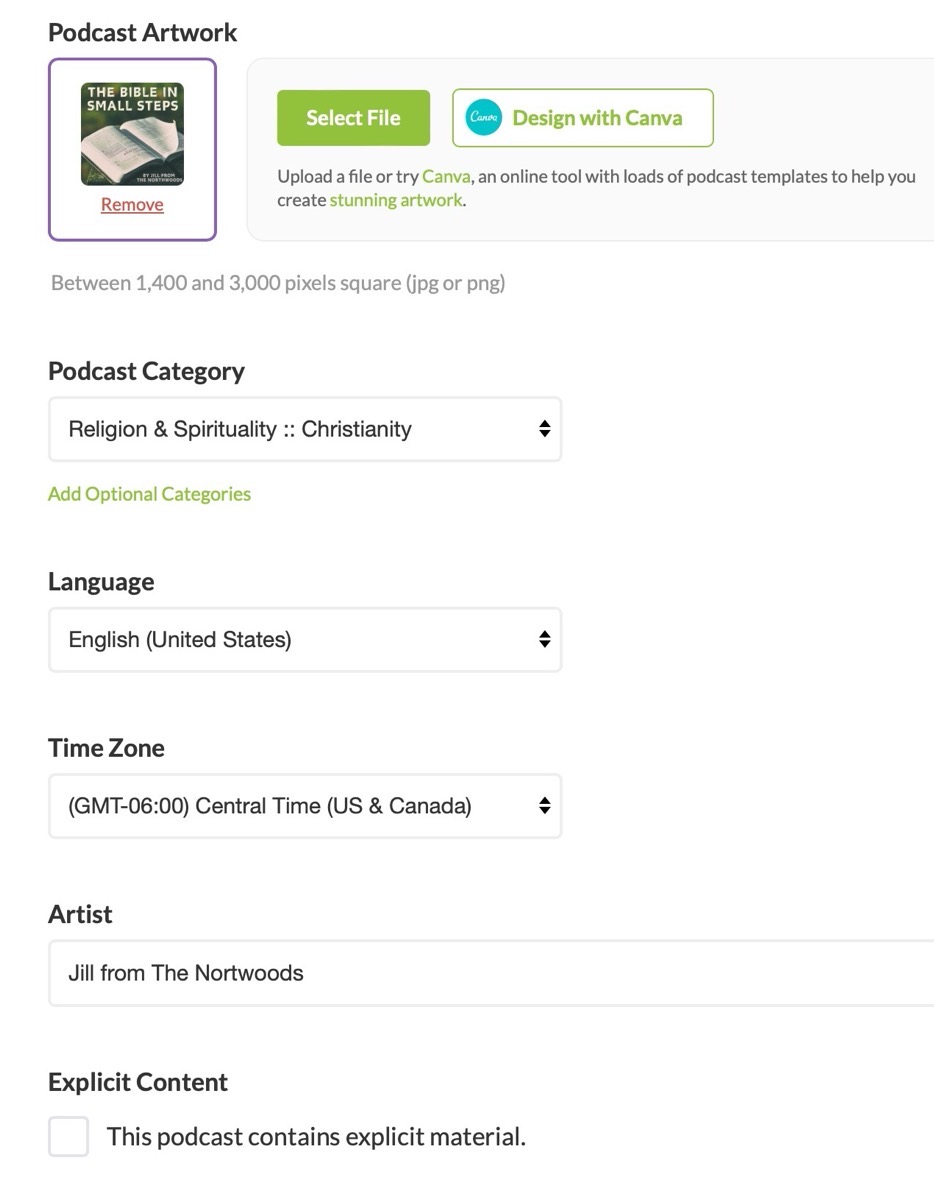
Task: Remove the current podcast artwork
Action: (132, 205)
